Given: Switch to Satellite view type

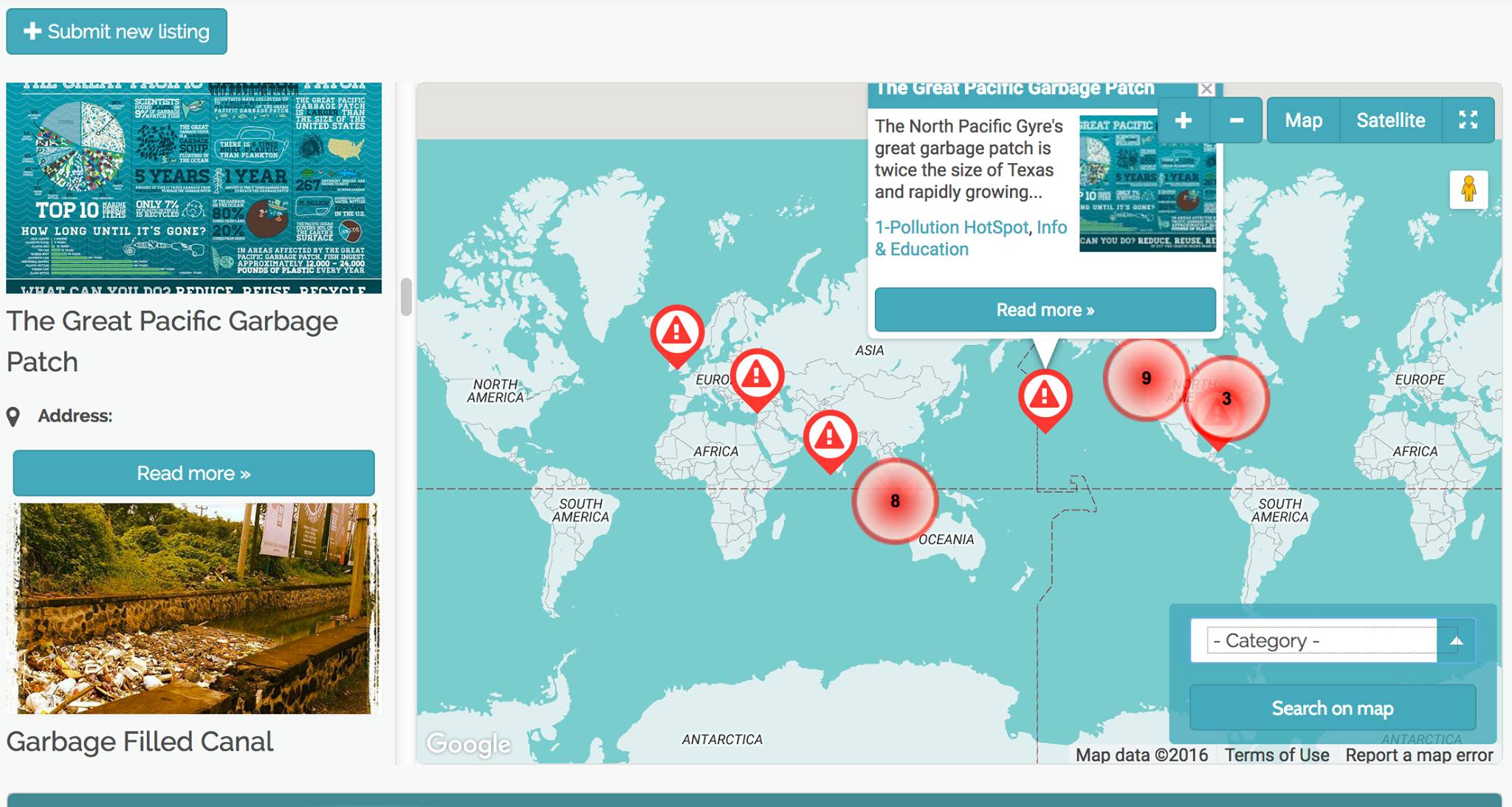Looking at the screenshot, I should click(x=1390, y=120).
